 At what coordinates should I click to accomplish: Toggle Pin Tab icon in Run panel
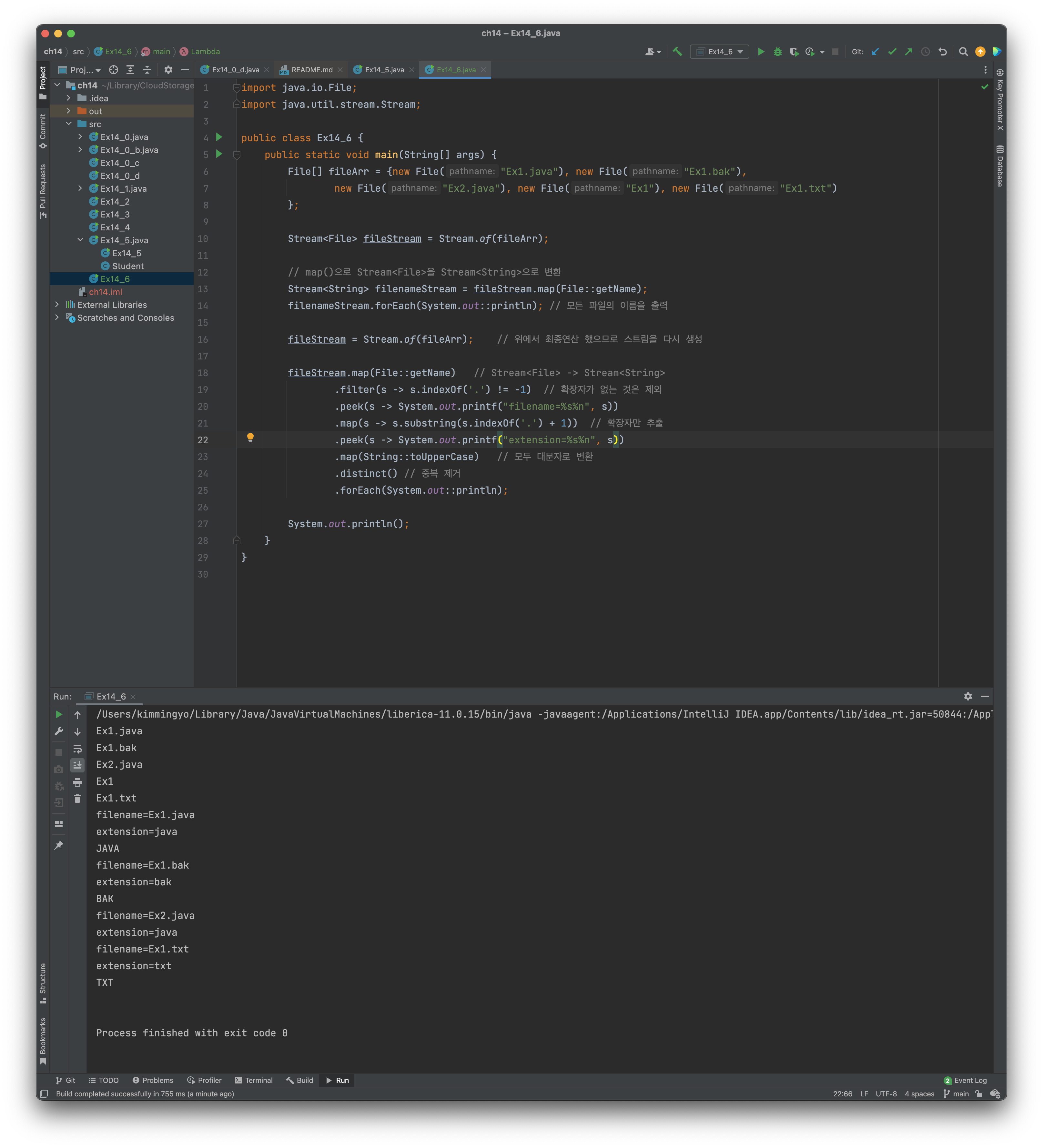pyautogui.click(x=59, y=846)
